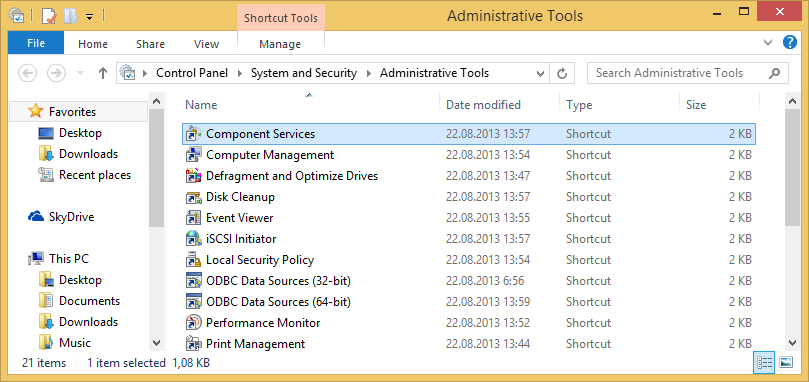Screen dimensions: 809x382
Task: Refresh the Administrative Tools folder
Action: (562, 73)
